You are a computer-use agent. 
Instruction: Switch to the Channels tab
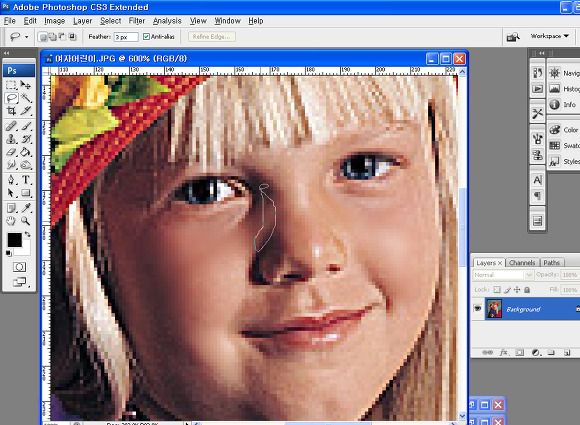522,263
